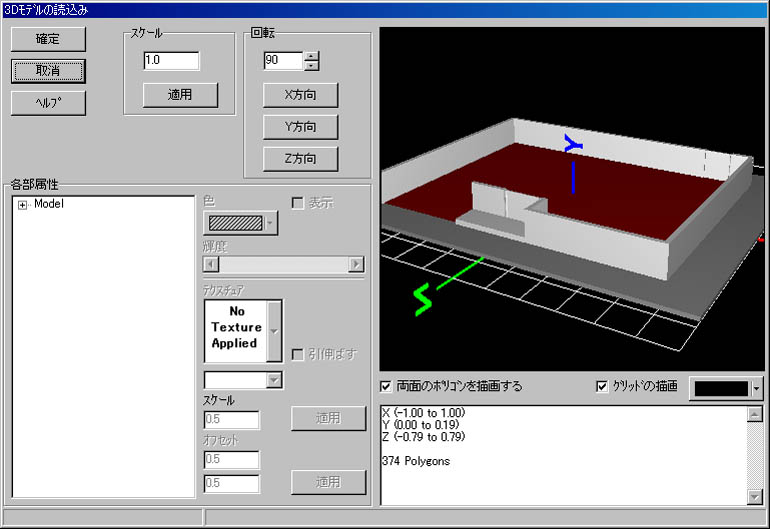Click the rotation angle field showing 90

pyautogui.click(x=283, y=60)
